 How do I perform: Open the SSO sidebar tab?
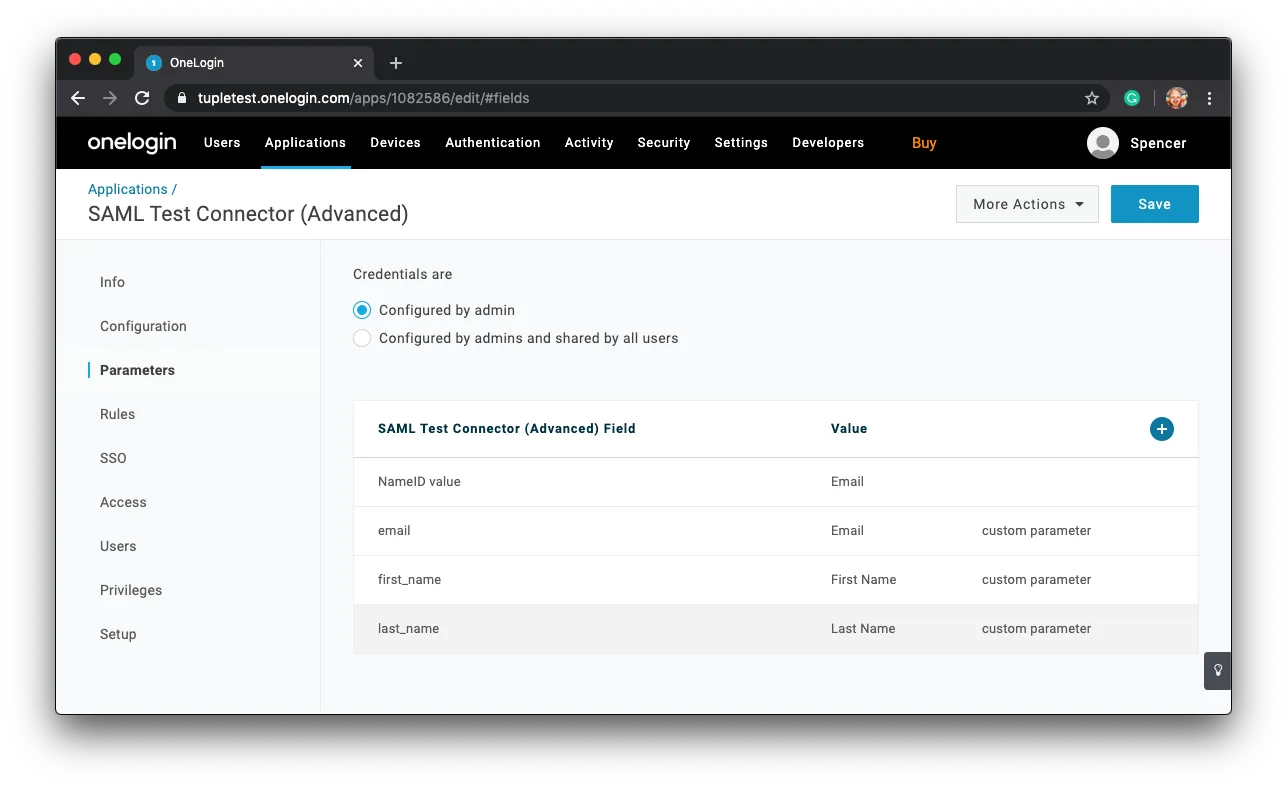point(113,458)
